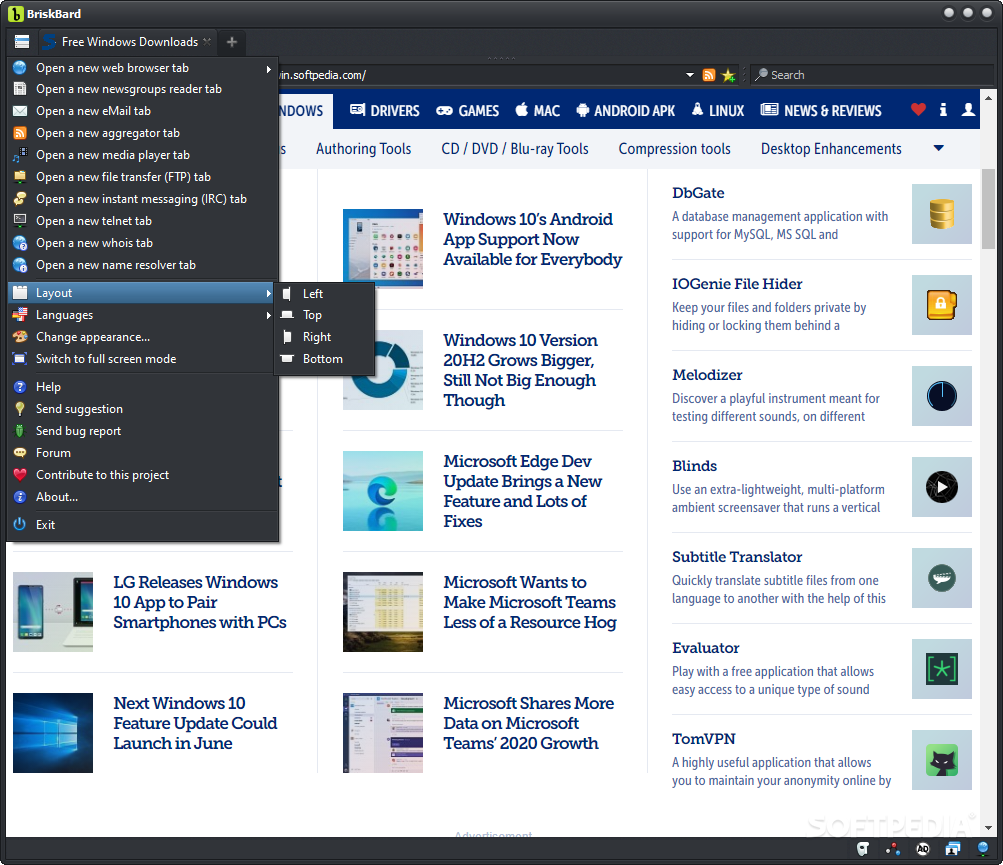Choose Right layout option
1003x865 pixels.
[324, 337]
